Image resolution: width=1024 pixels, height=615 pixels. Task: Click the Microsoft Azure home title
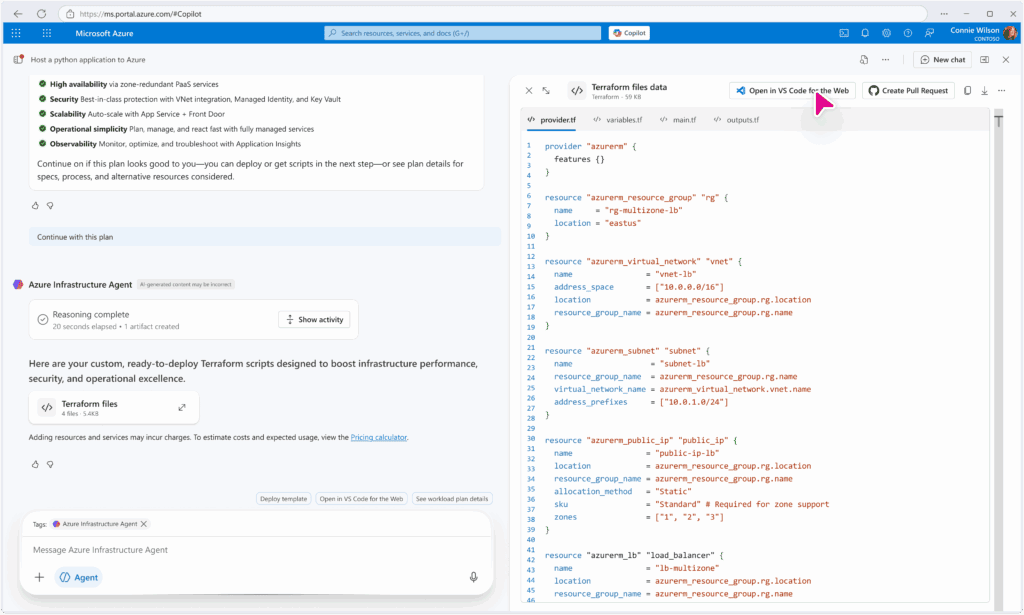tap(104, 33)
